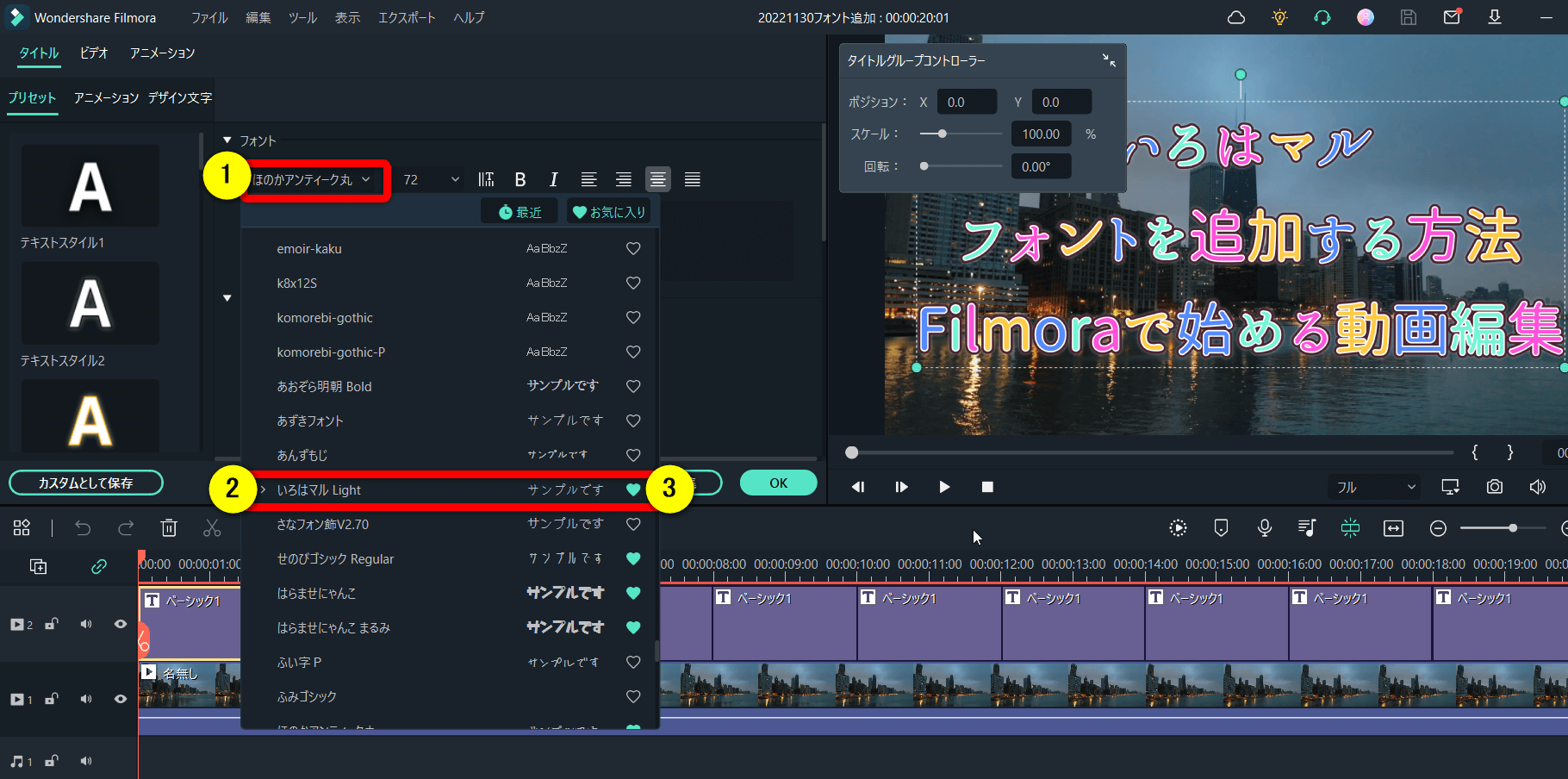Zoom to fit timeline icon

click(x=1394, y=528)
